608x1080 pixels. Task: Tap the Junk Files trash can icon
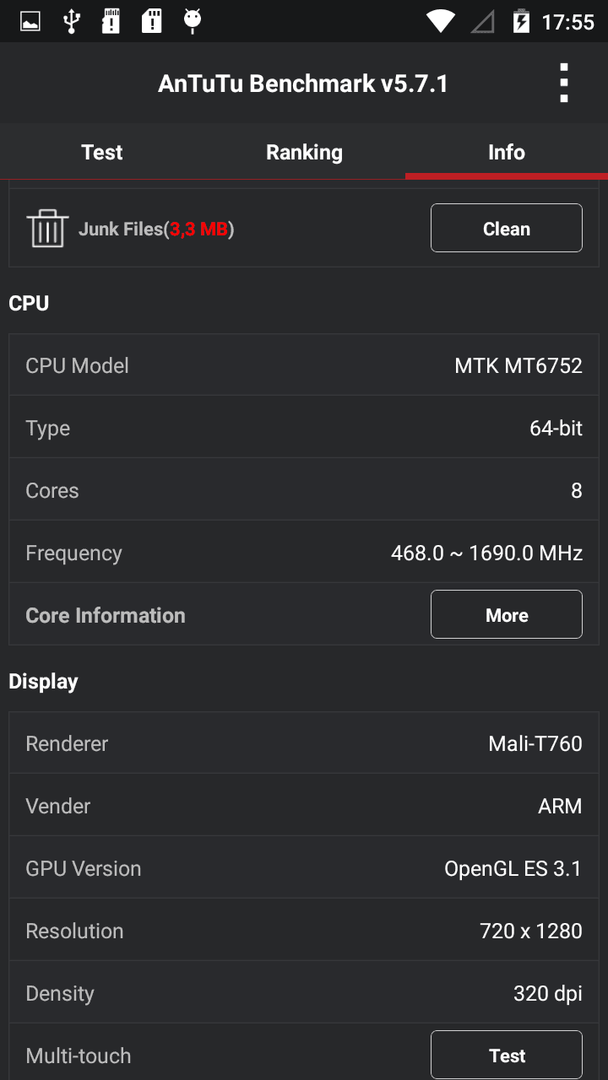(48, 228)
